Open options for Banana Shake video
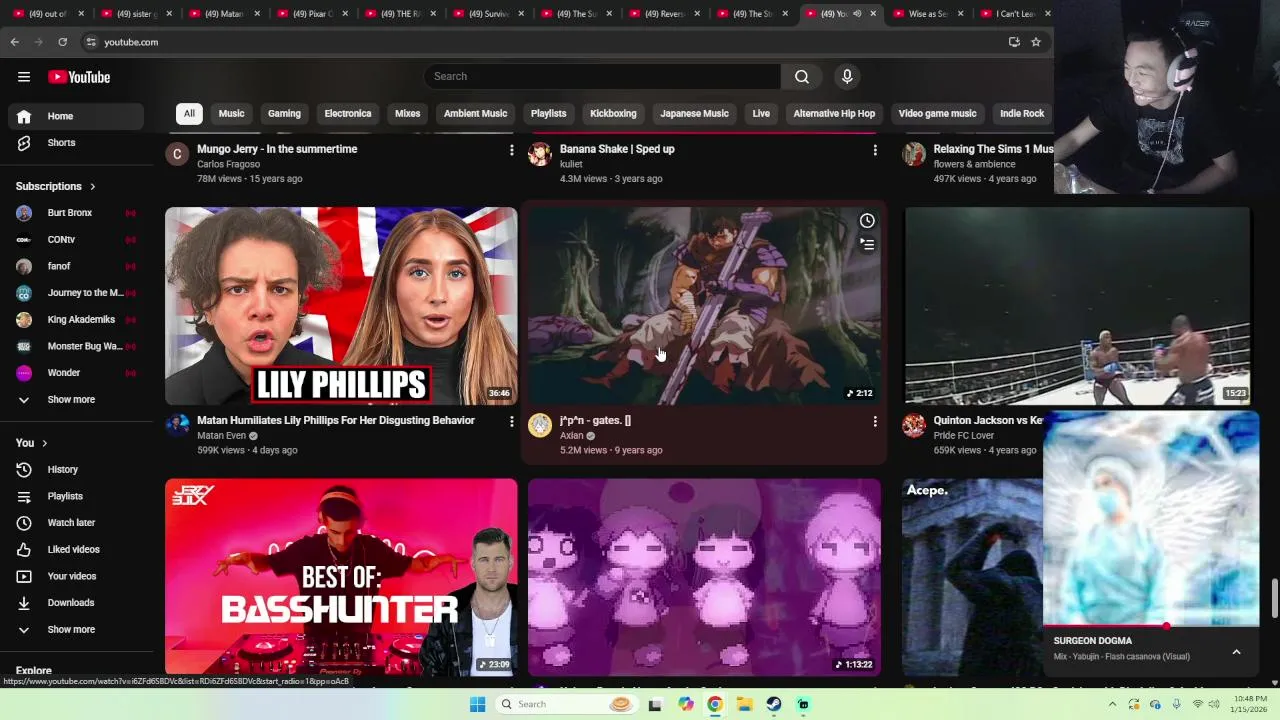Viewport: 1280px width, 720px height. click(875, 150)
